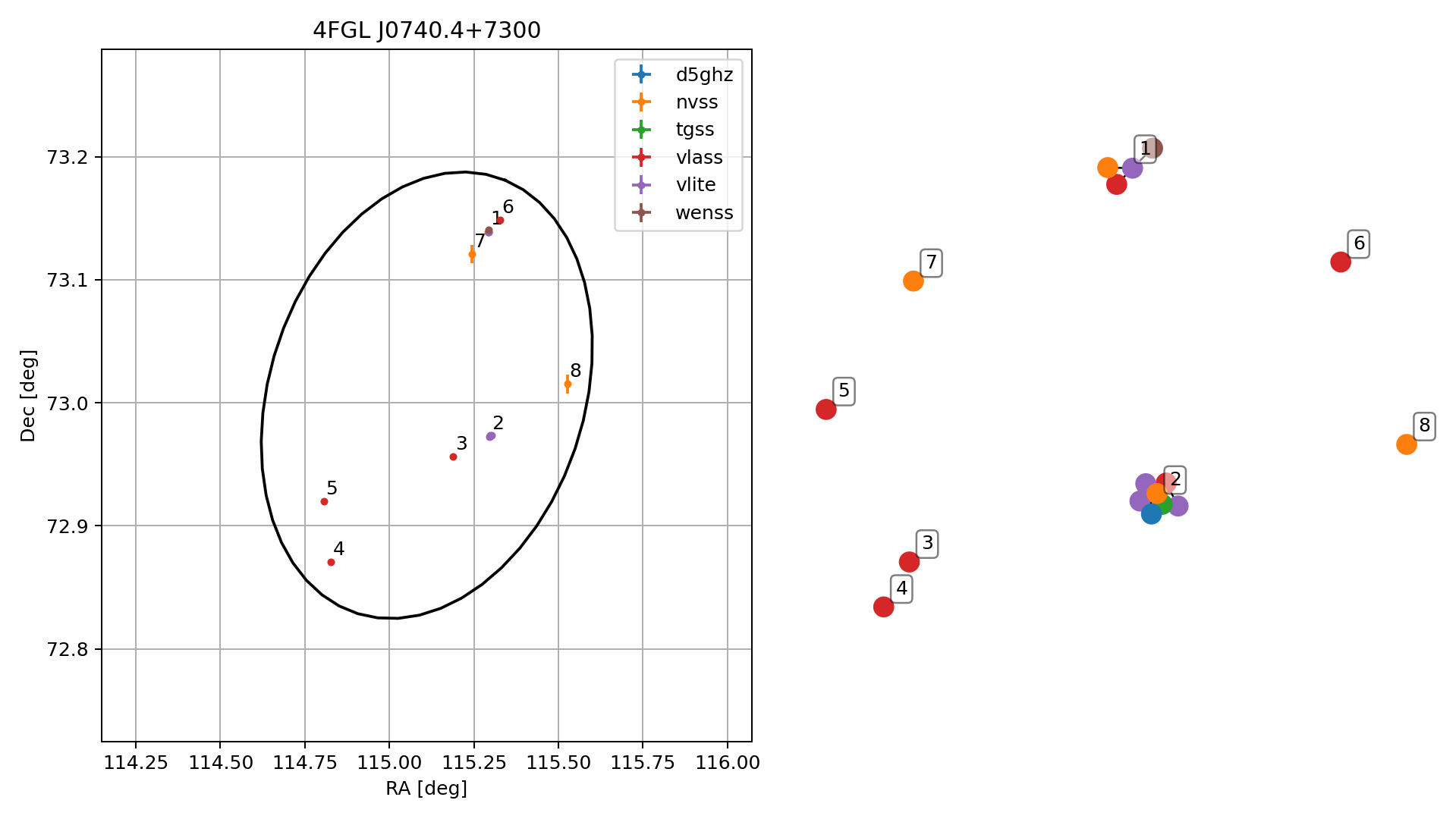Click red dot beside label 4, right panel

click(883, 607)
